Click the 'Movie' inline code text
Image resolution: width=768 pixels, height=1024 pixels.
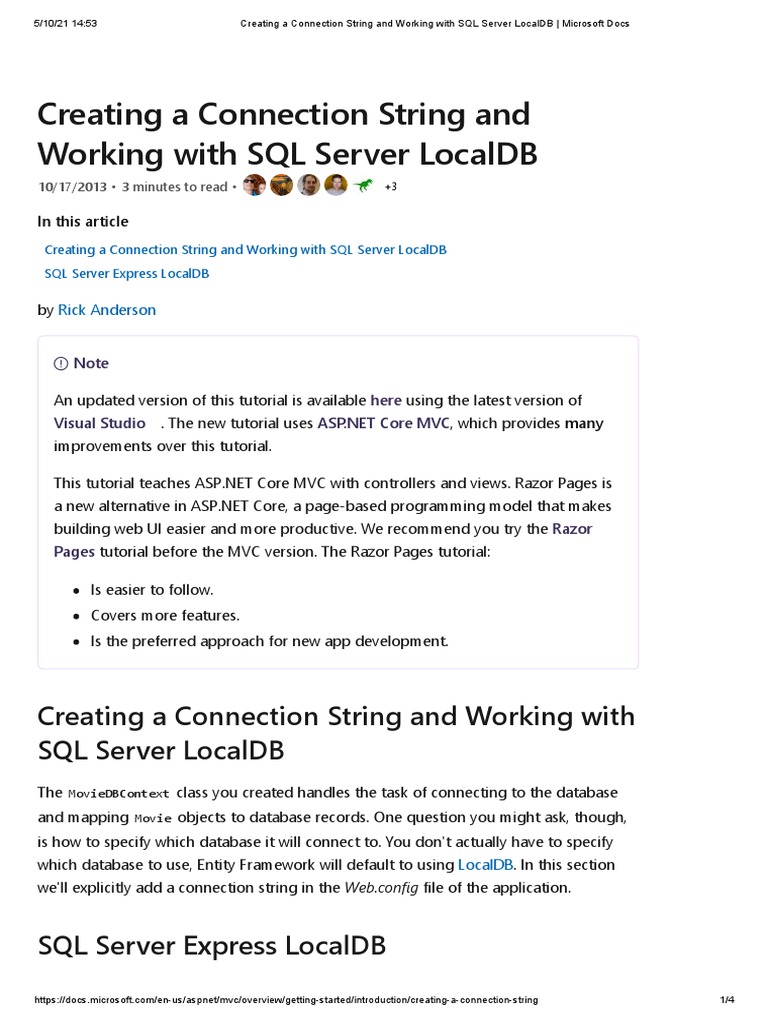(x=153, y=818)
